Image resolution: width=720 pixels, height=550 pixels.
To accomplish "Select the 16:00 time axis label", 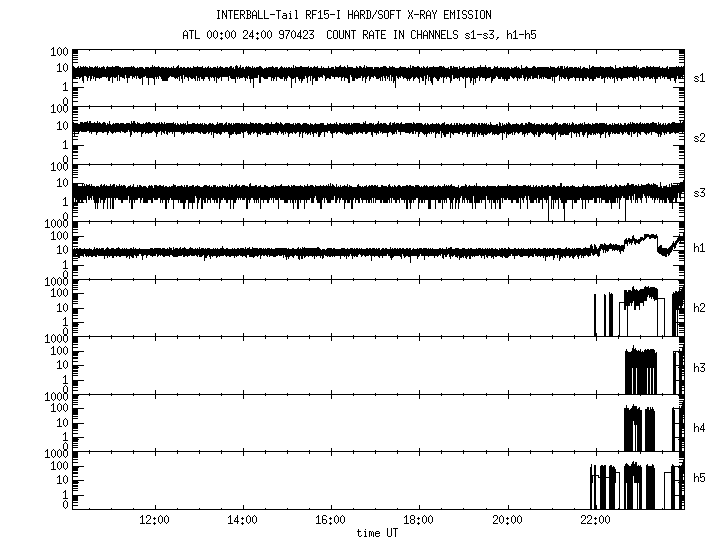I will click(330, 521).
